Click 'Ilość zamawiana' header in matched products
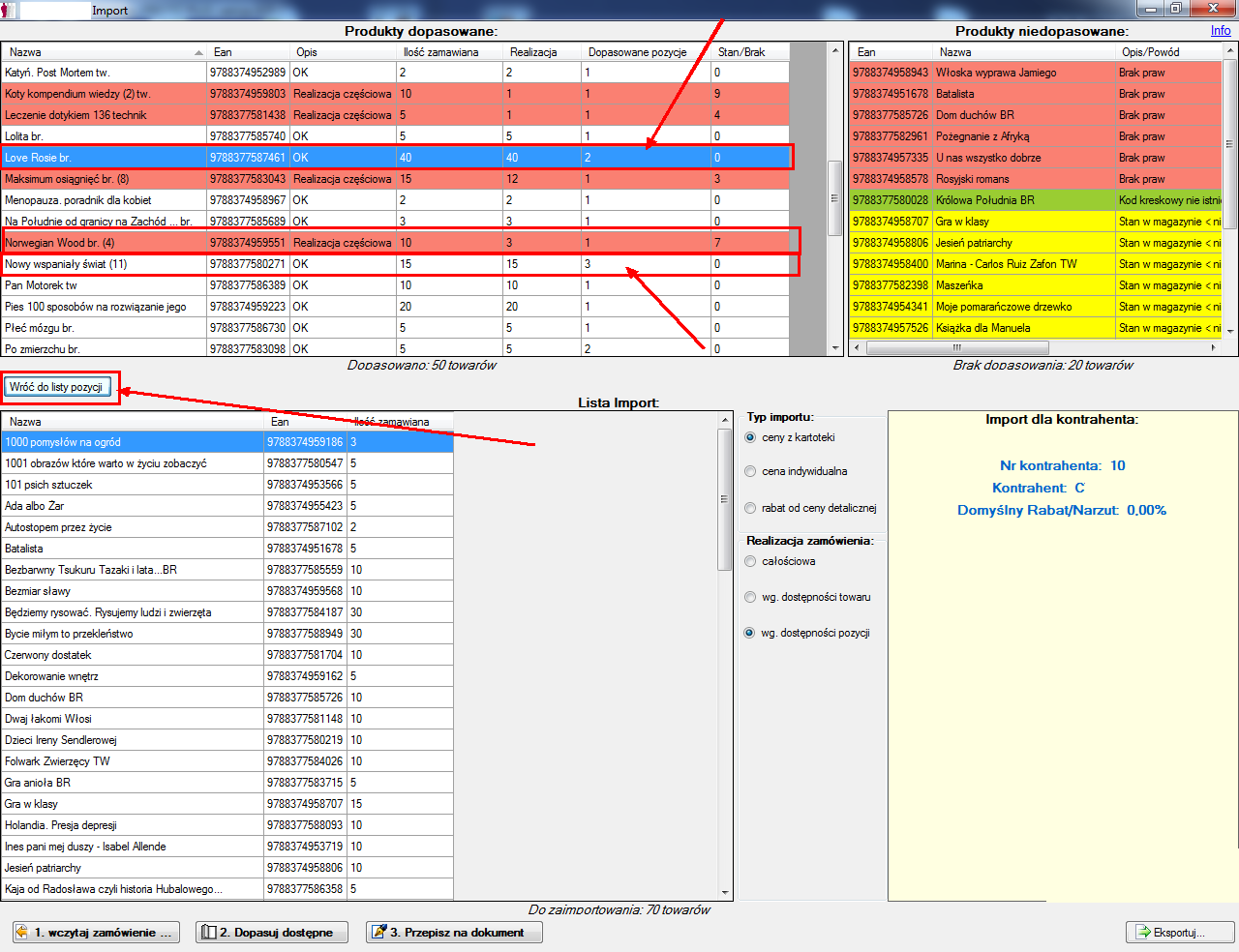Screen dimensions: 1239x952 (x=449, y=52)
